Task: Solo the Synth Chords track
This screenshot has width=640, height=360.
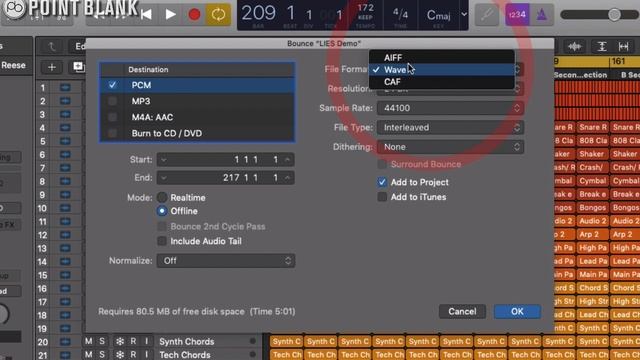Action: pos(102,341)
